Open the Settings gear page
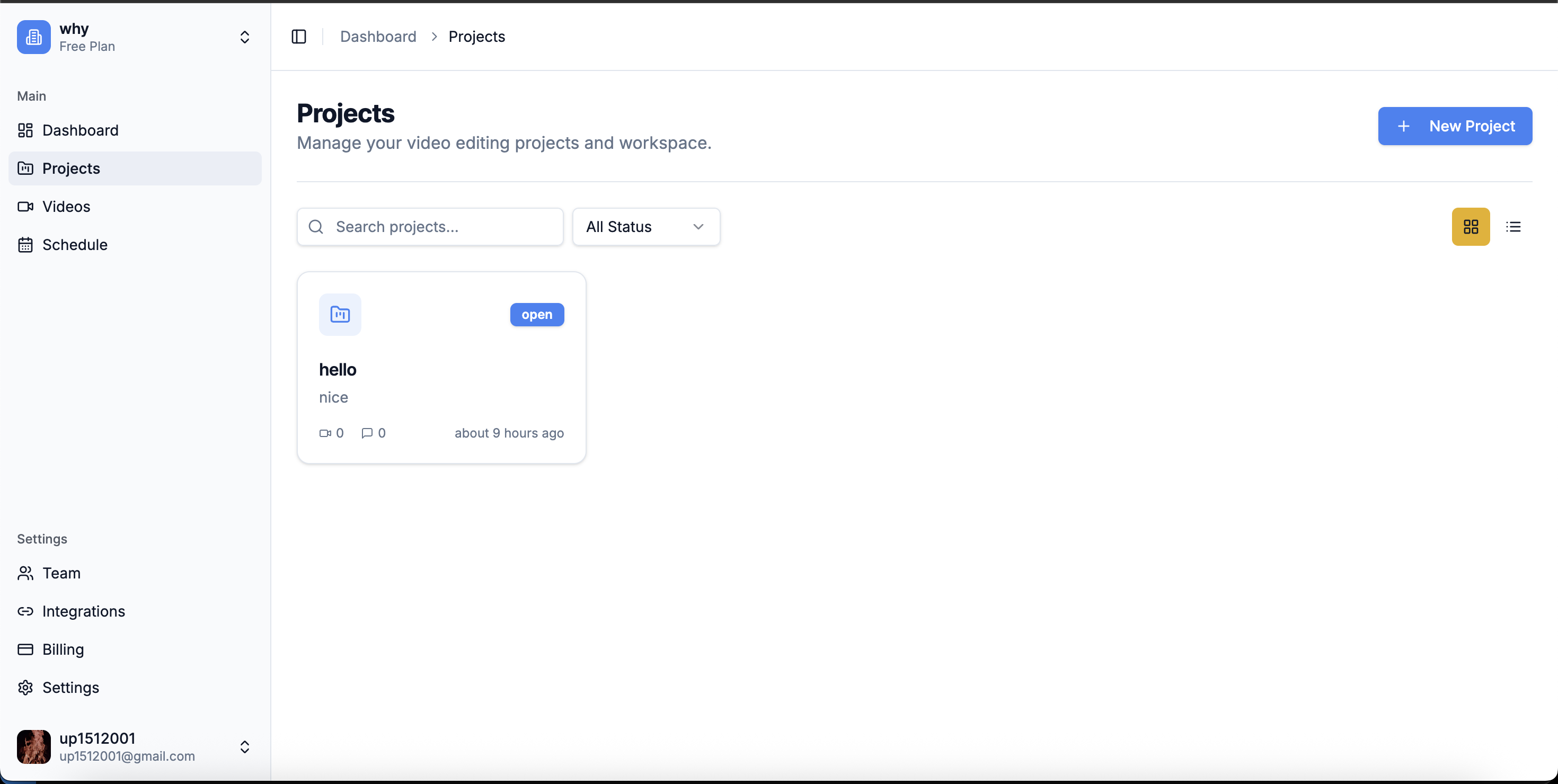Image resolution: width=1558 pixels, height=784 pixels. pos(71,687)
